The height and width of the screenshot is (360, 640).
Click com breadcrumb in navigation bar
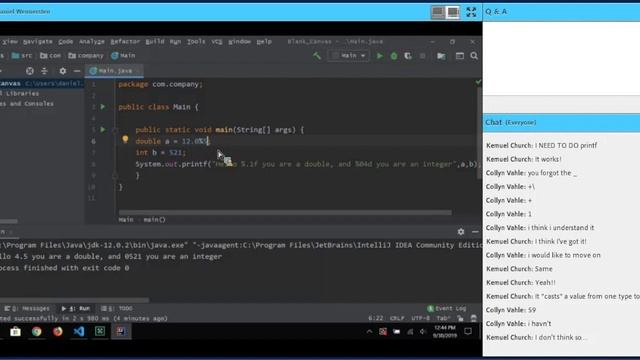(50, 56)
